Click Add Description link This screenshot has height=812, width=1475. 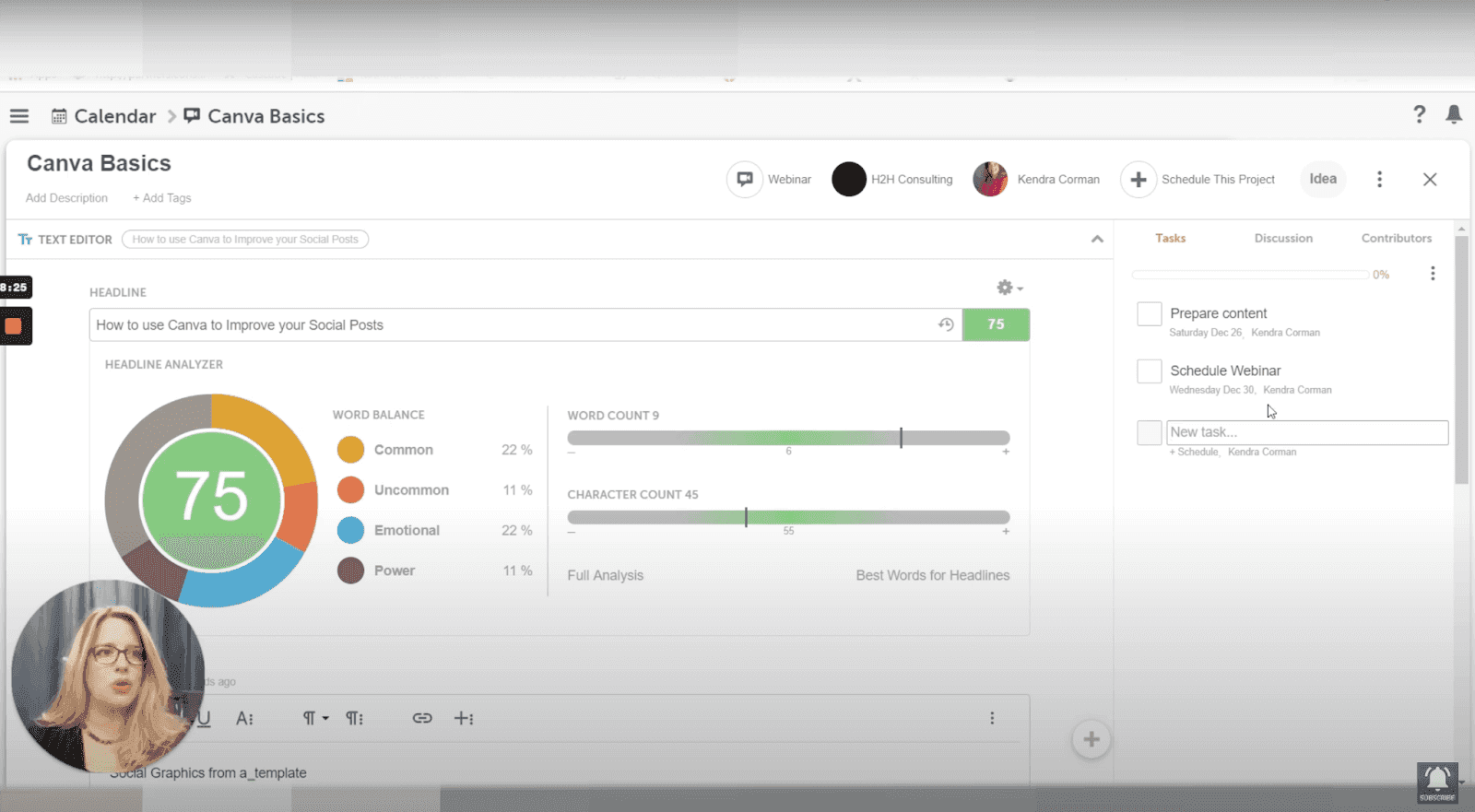point(66,198)
